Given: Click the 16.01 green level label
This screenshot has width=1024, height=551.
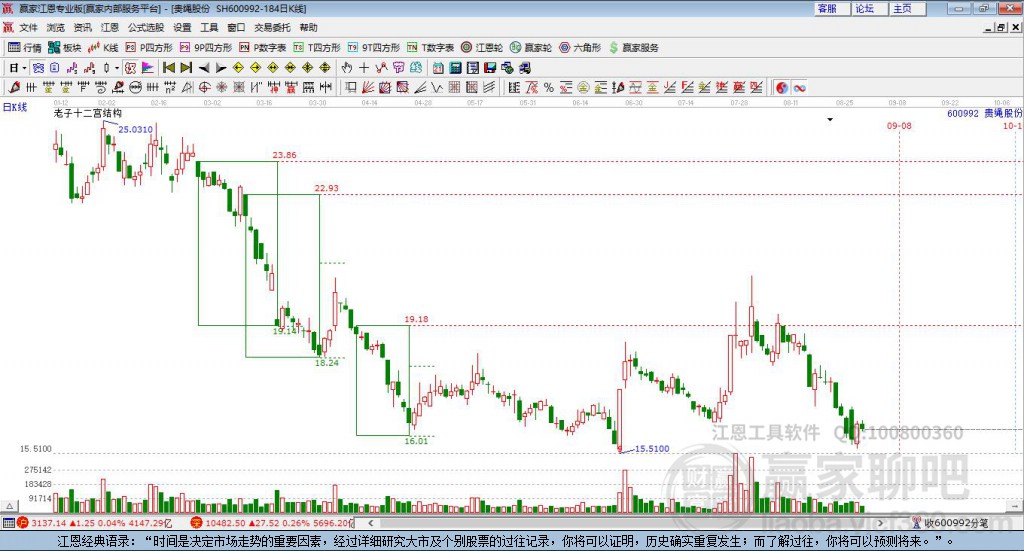Looking at the screenshot, I should tap(416, 441).
